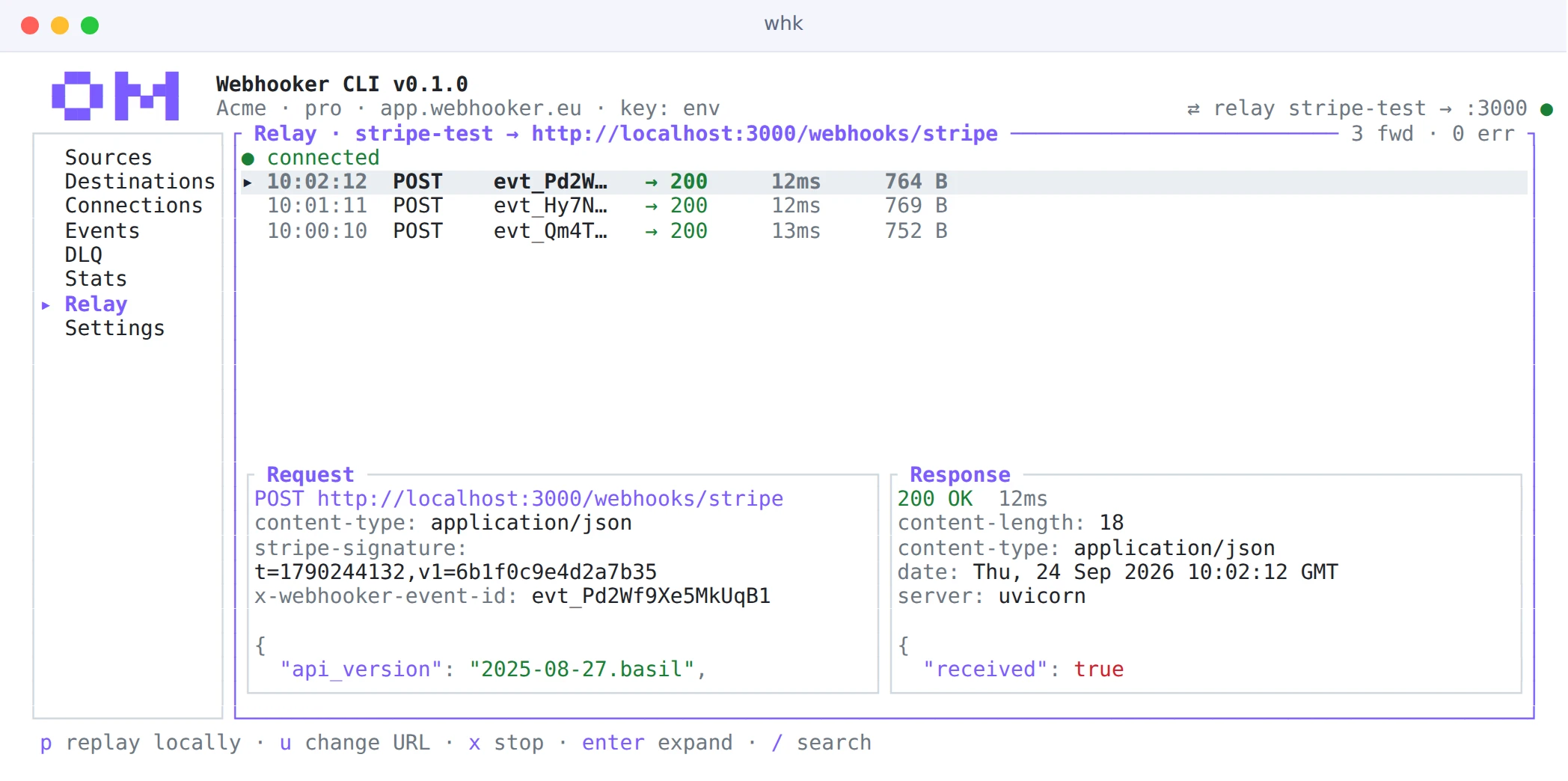
Task: Click the app.webhooker.eu host text
Action: click(480, 108)
